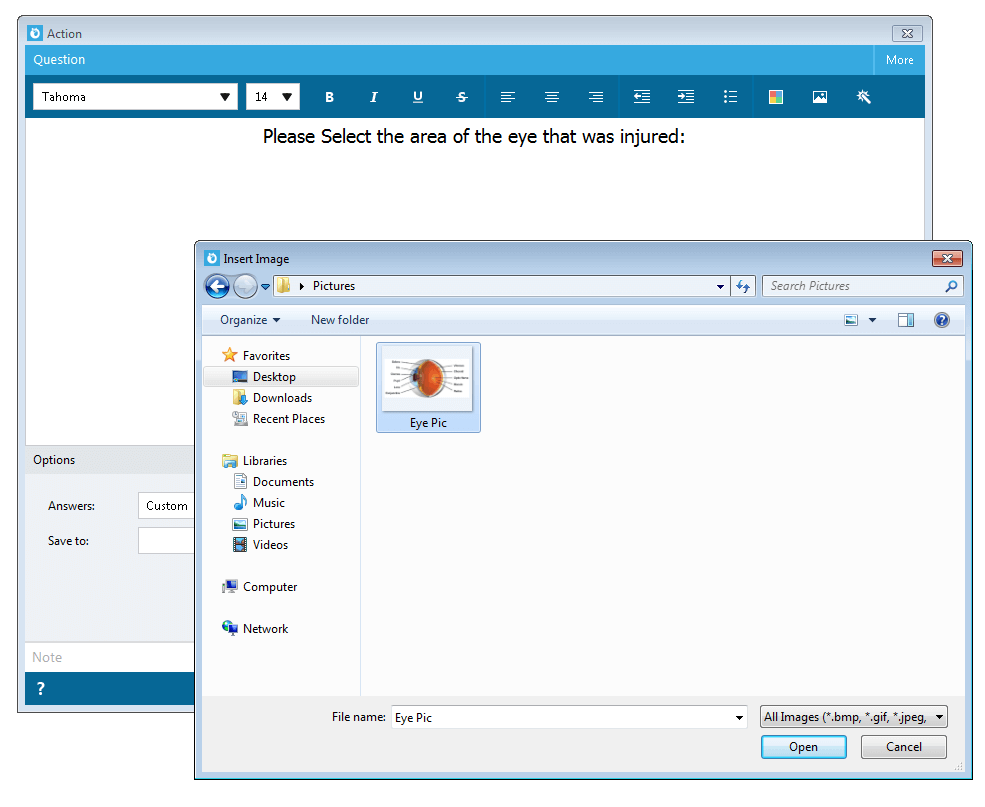The image size is (985, 807).
Task: Expand the All Images file type dropdown
Action: (854, 717)
